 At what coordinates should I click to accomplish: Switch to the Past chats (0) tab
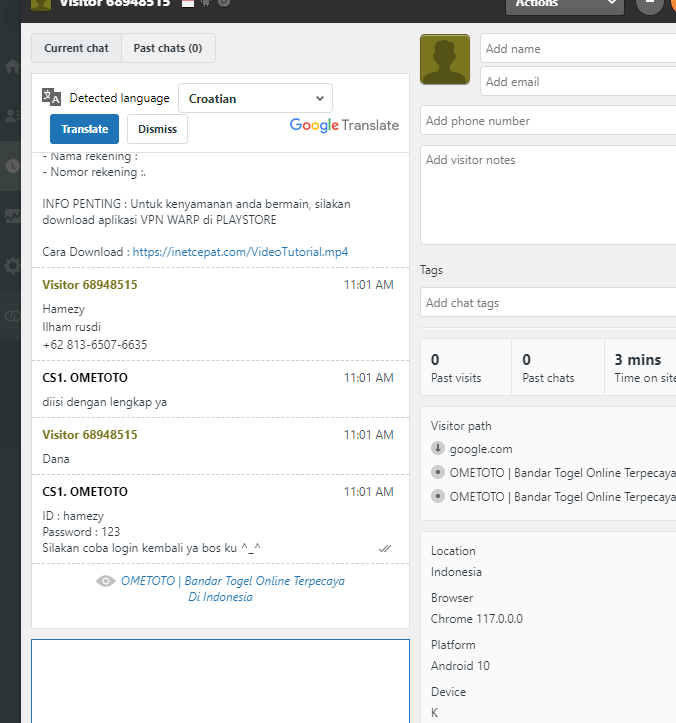pos(168,48)
